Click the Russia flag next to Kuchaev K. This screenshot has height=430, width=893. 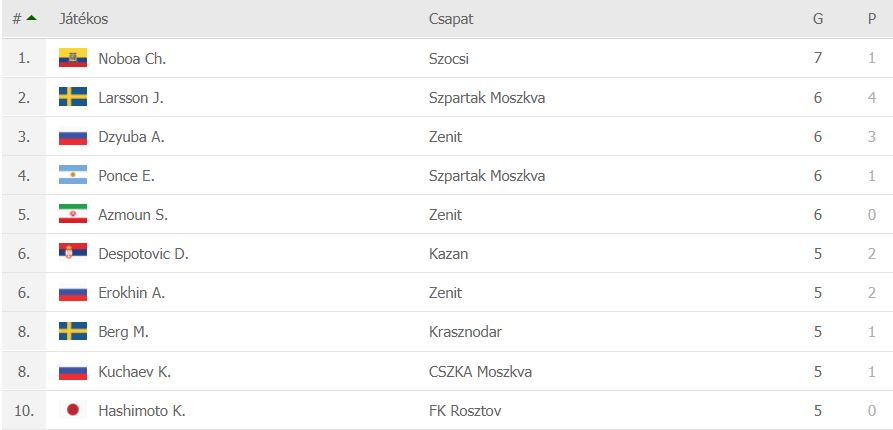pos(73,372)
